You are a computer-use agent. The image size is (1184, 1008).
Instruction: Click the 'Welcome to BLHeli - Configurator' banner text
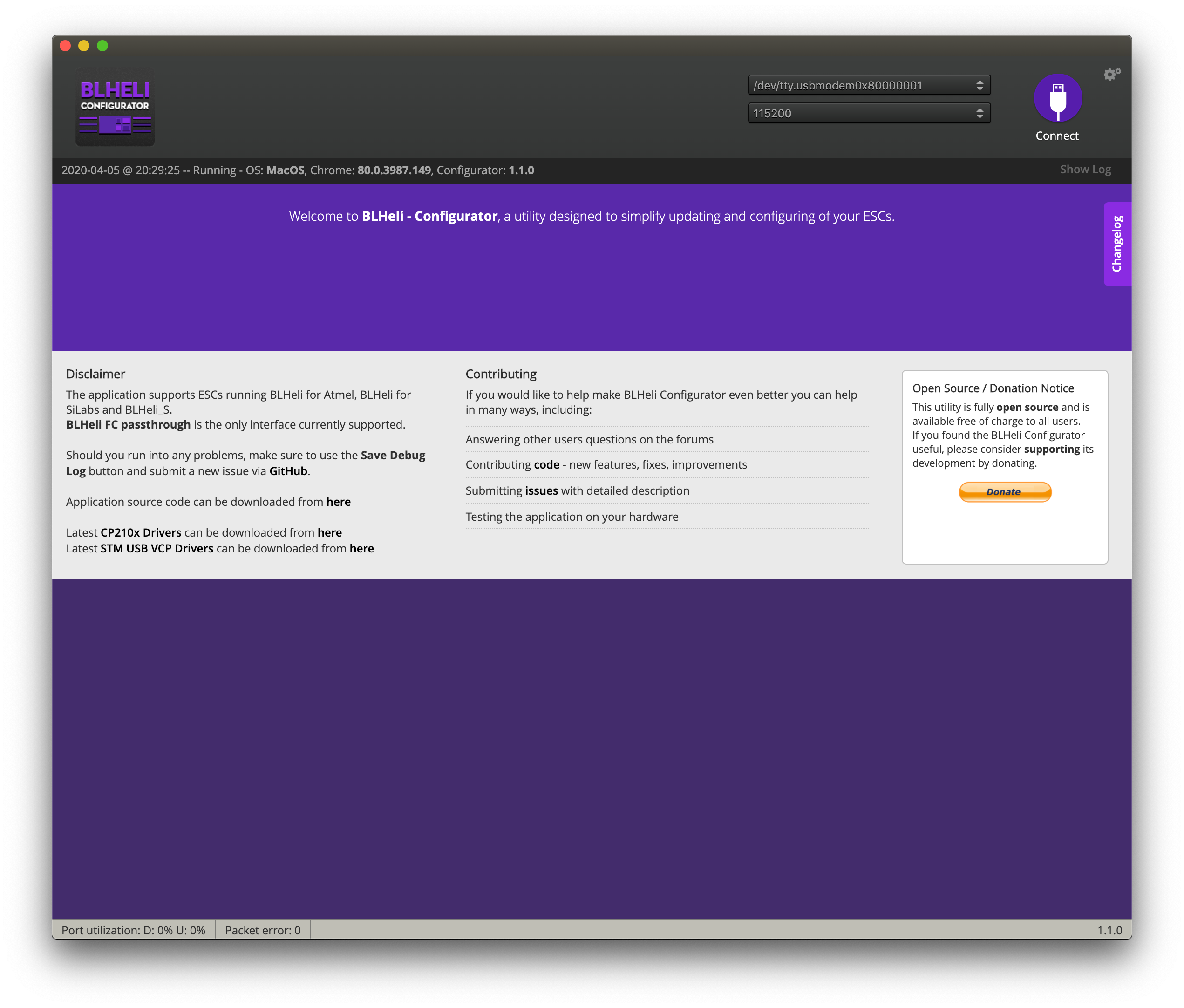click(592, 217)
